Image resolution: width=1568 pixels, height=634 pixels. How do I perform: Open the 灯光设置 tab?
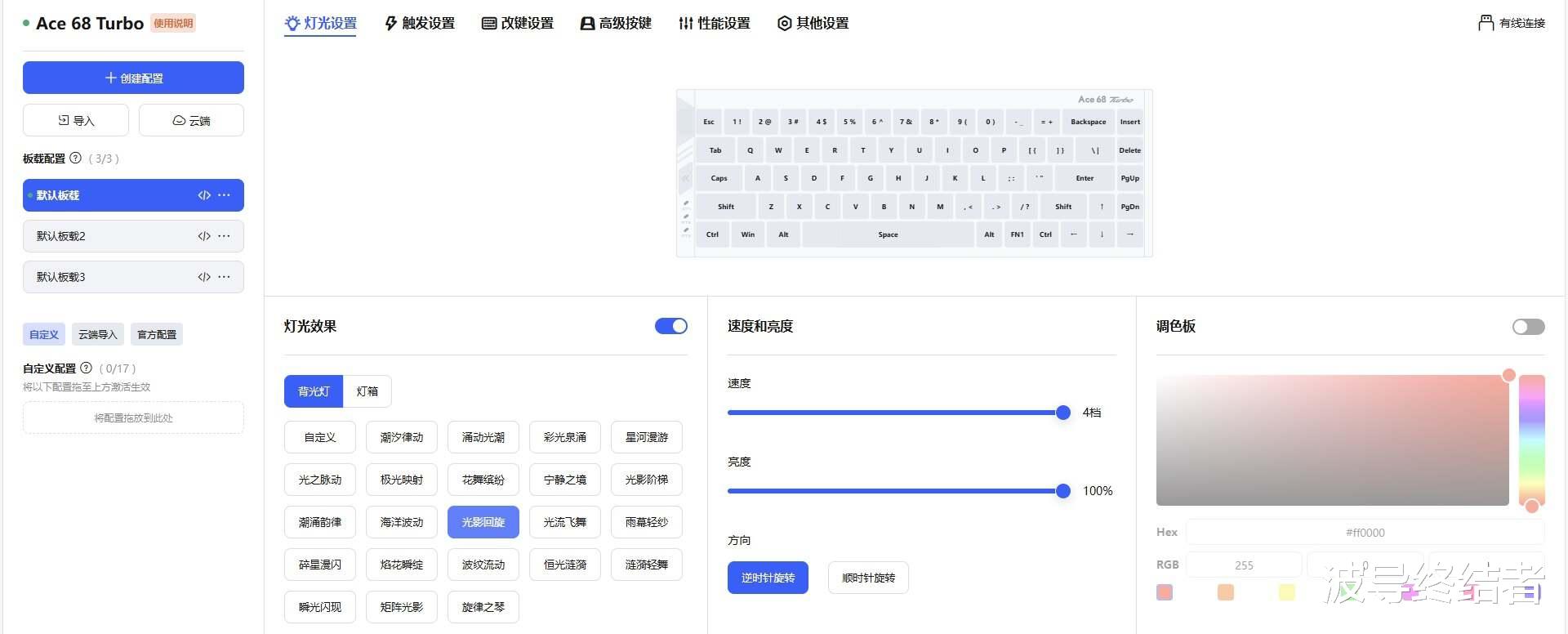point(320,24)
